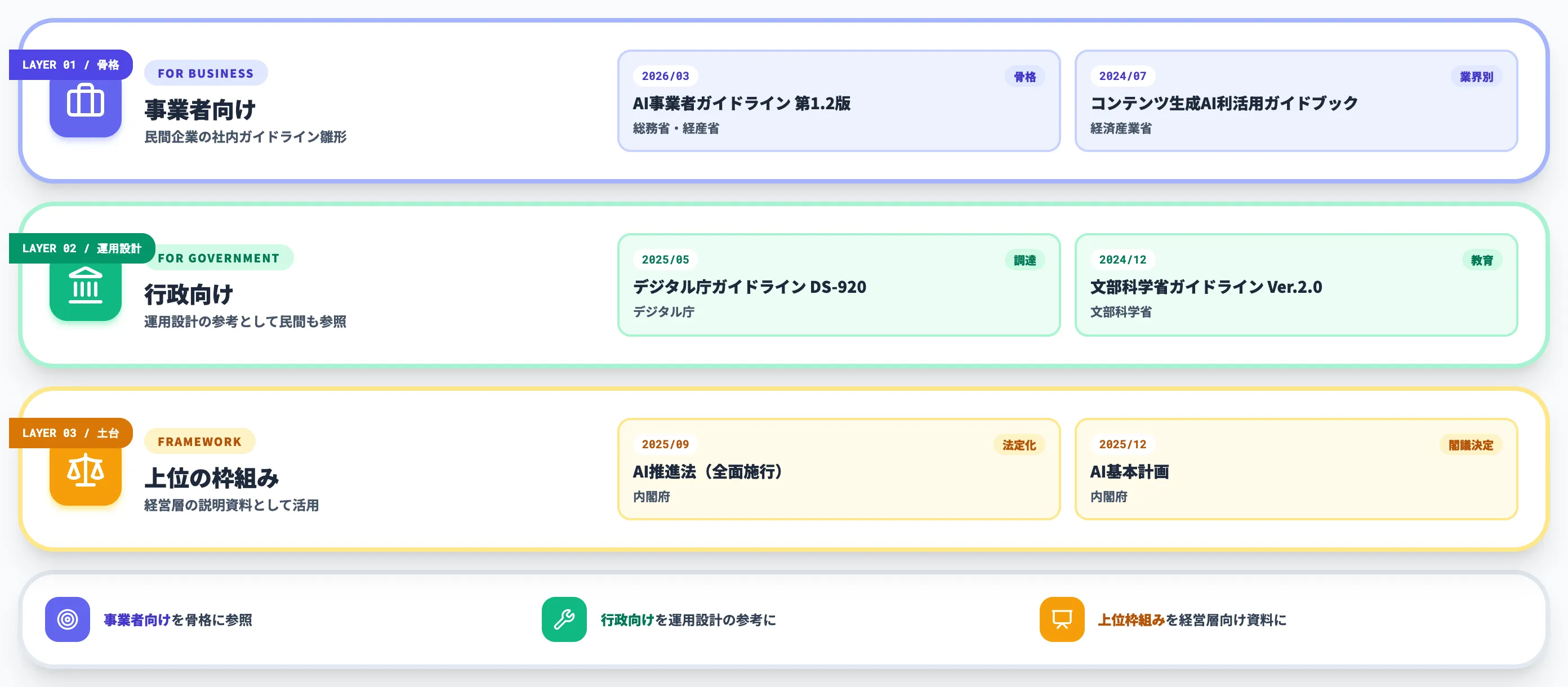
Task: Click the 事業者向け heading
Action: 201,110
